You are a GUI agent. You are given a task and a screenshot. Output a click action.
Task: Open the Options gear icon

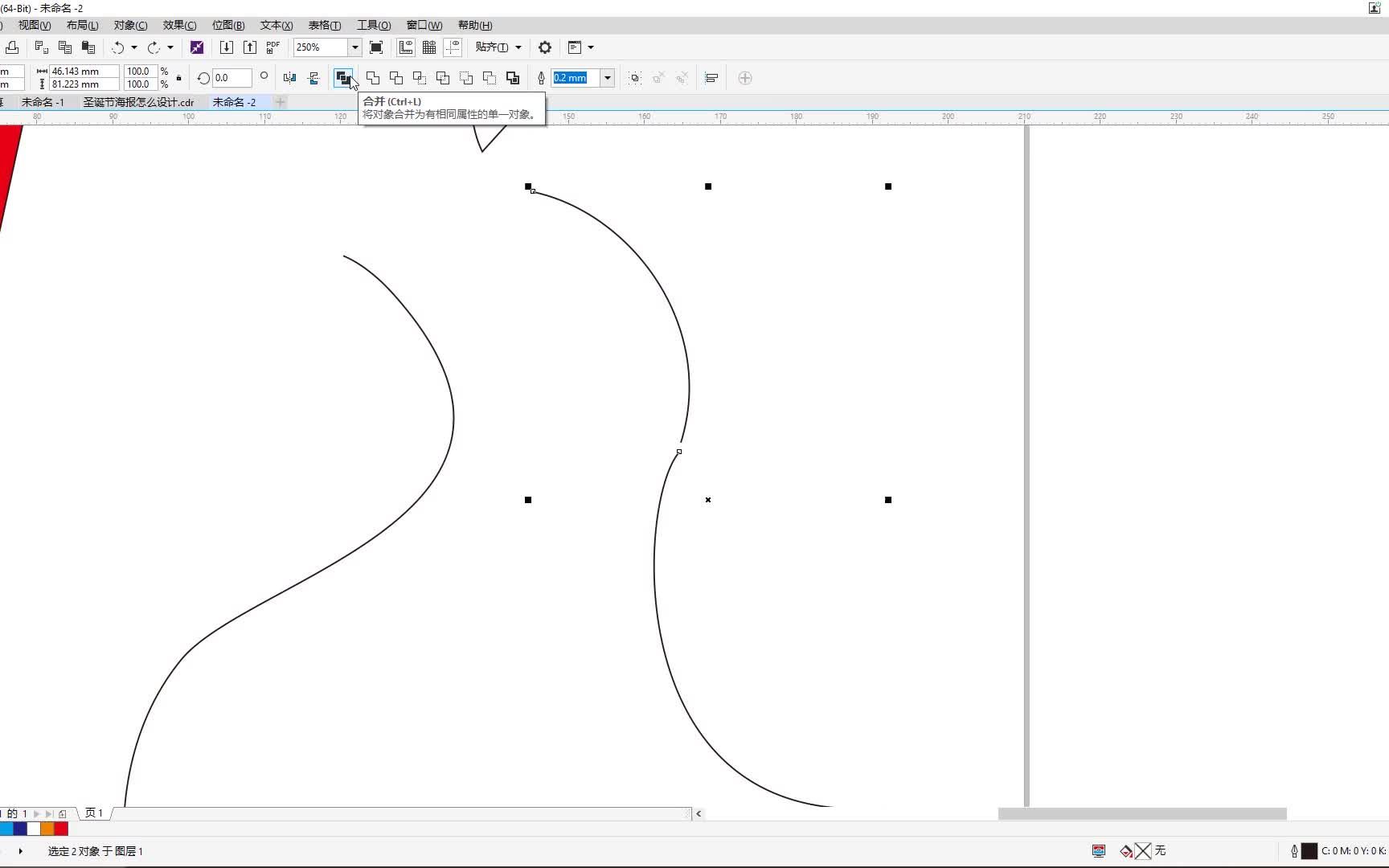545,47
